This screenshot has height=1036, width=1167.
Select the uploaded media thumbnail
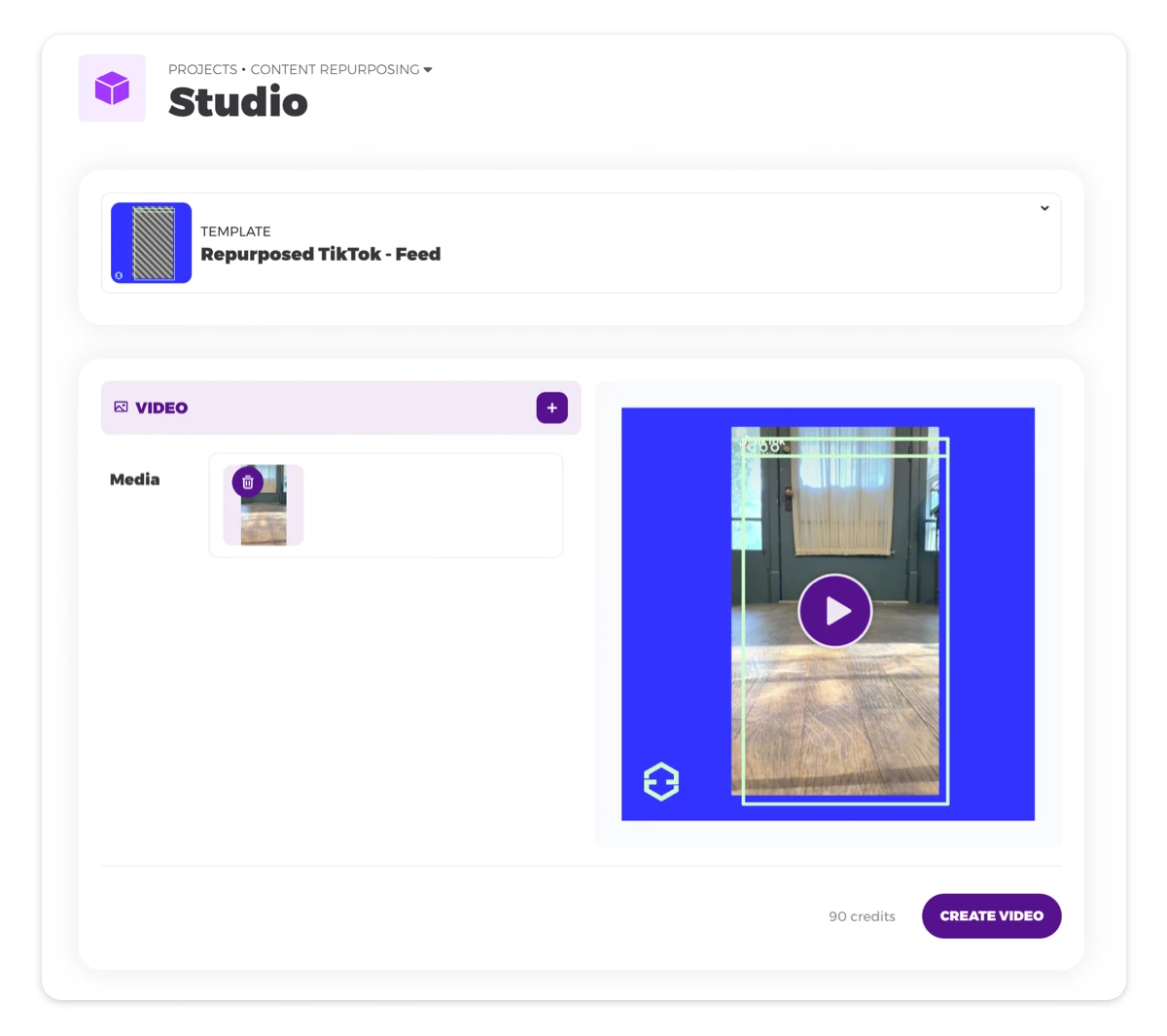click(x=264, y=506)
